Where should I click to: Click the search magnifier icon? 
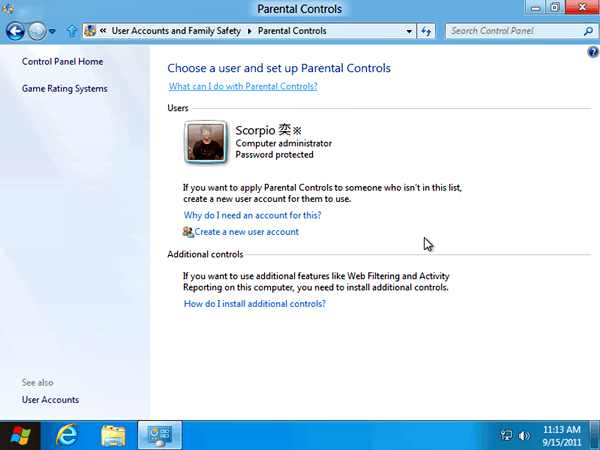coord(589,31)
